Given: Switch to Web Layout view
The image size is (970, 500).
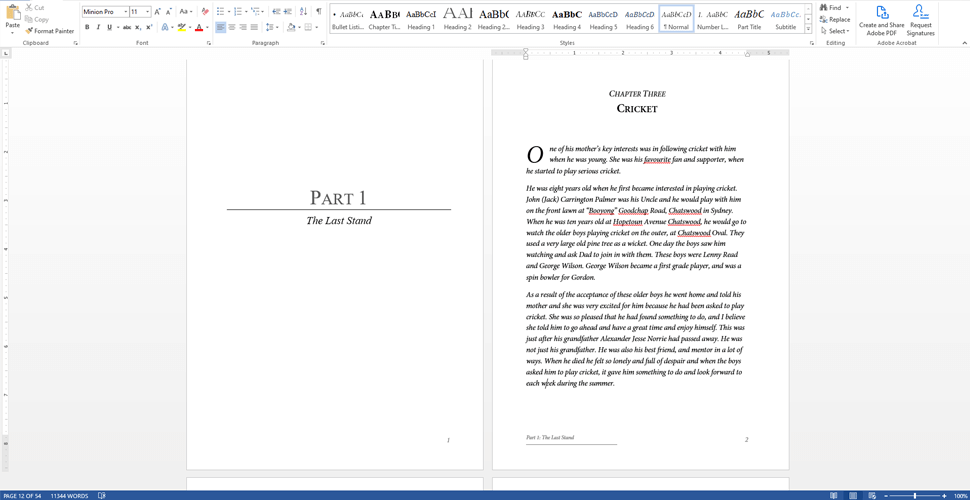Looking at the screenshot, I should tap(872, 495).
